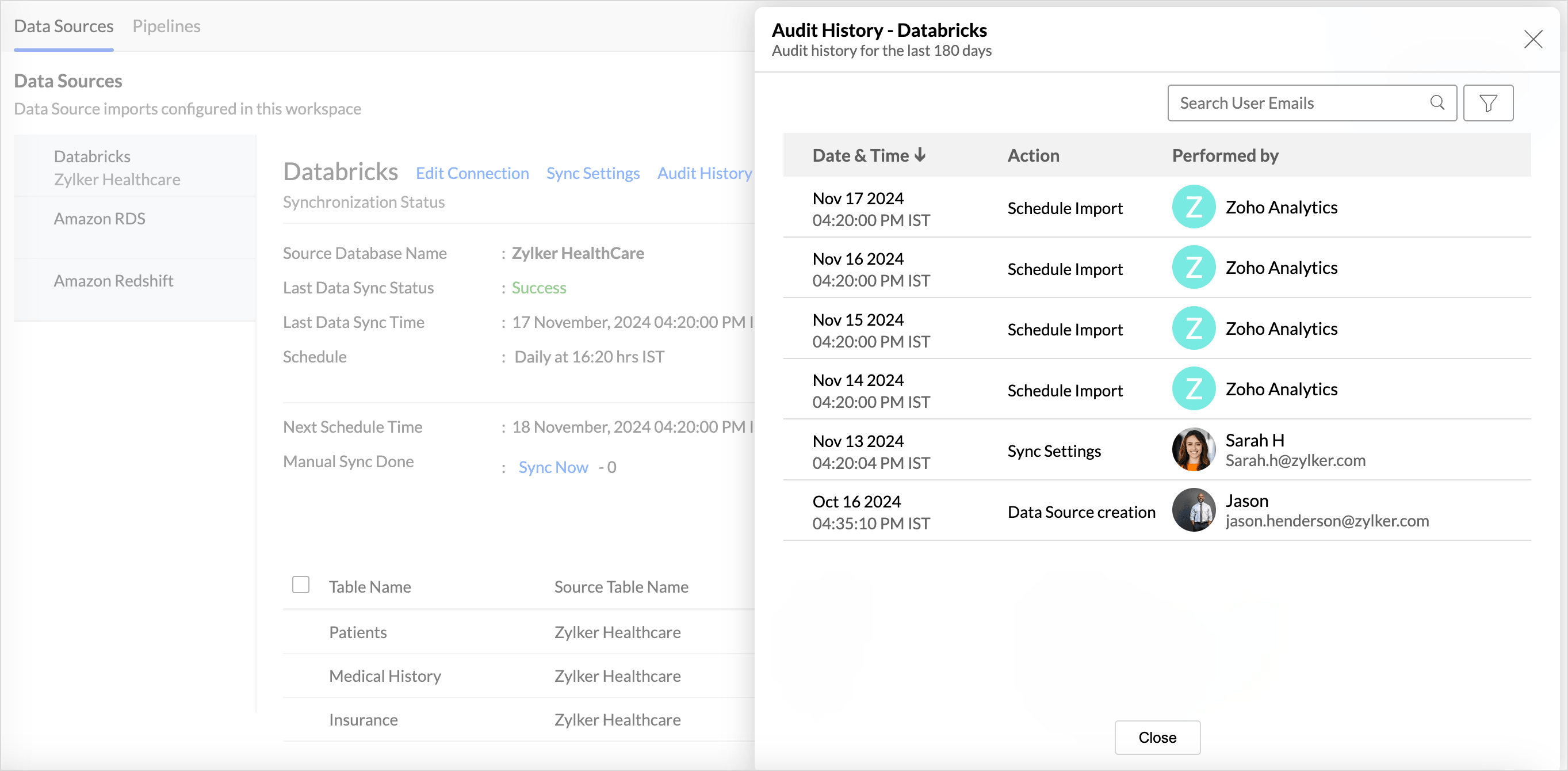1568x771 pixels.
Task: Sort by Date & Time arrow
Action: point(920,155)
